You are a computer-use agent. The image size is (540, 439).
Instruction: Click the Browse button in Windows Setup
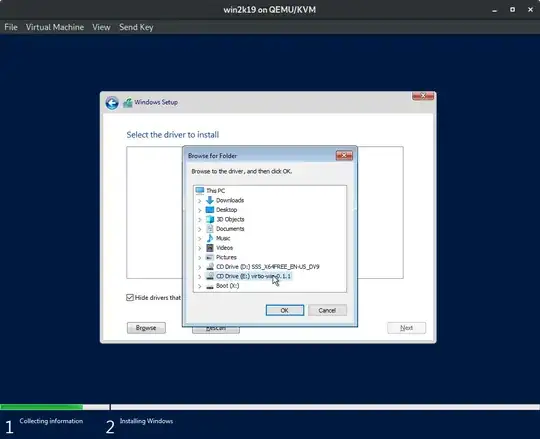click(x=146, y=328)
